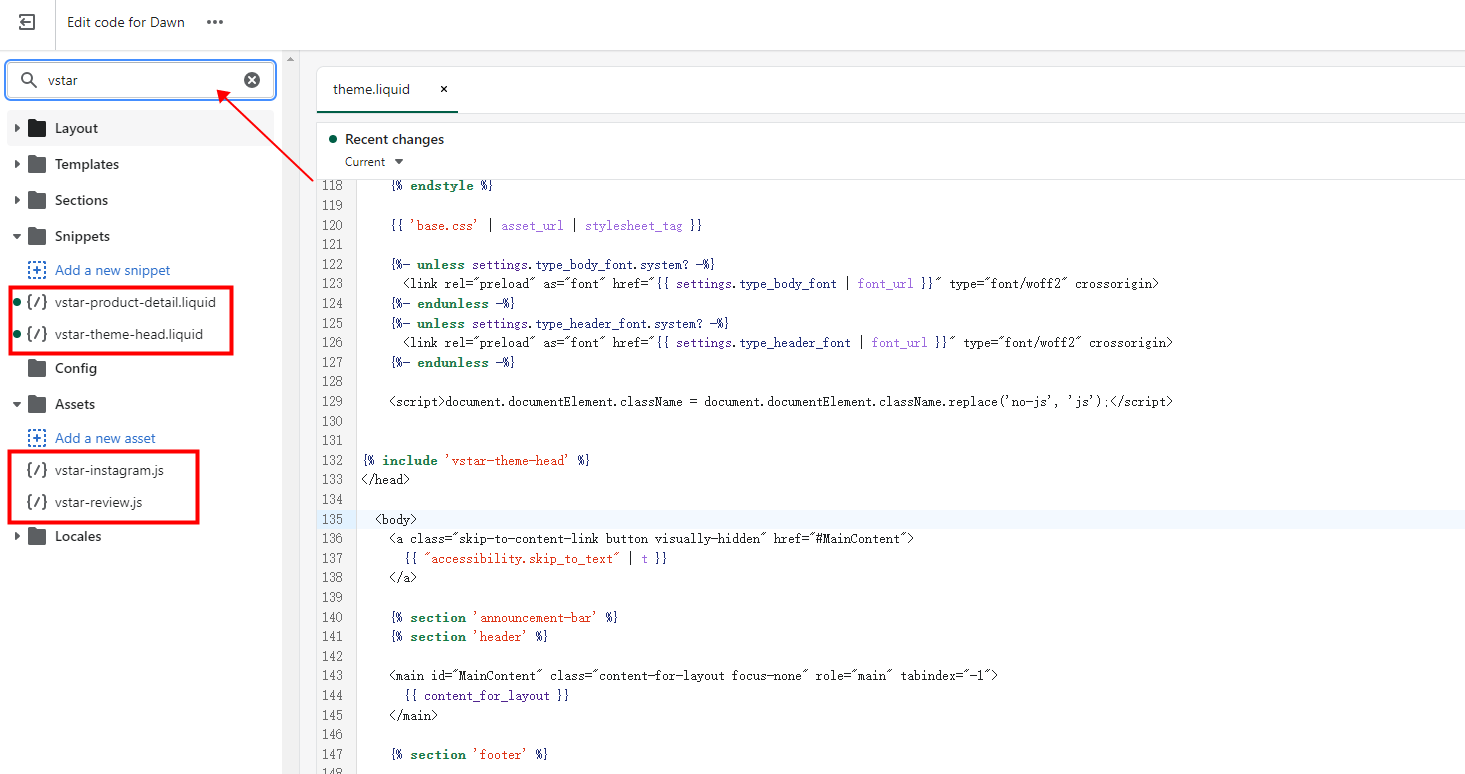This screenshot has height=774, width=1465.
Task: Click the section 'header' line
Action: (469, 637)
